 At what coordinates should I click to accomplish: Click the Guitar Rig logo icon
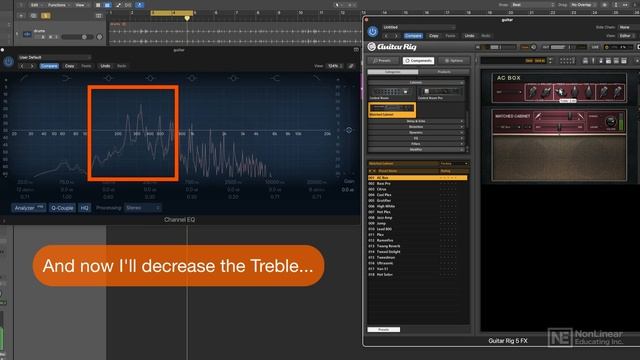click(x=371, y=47)
